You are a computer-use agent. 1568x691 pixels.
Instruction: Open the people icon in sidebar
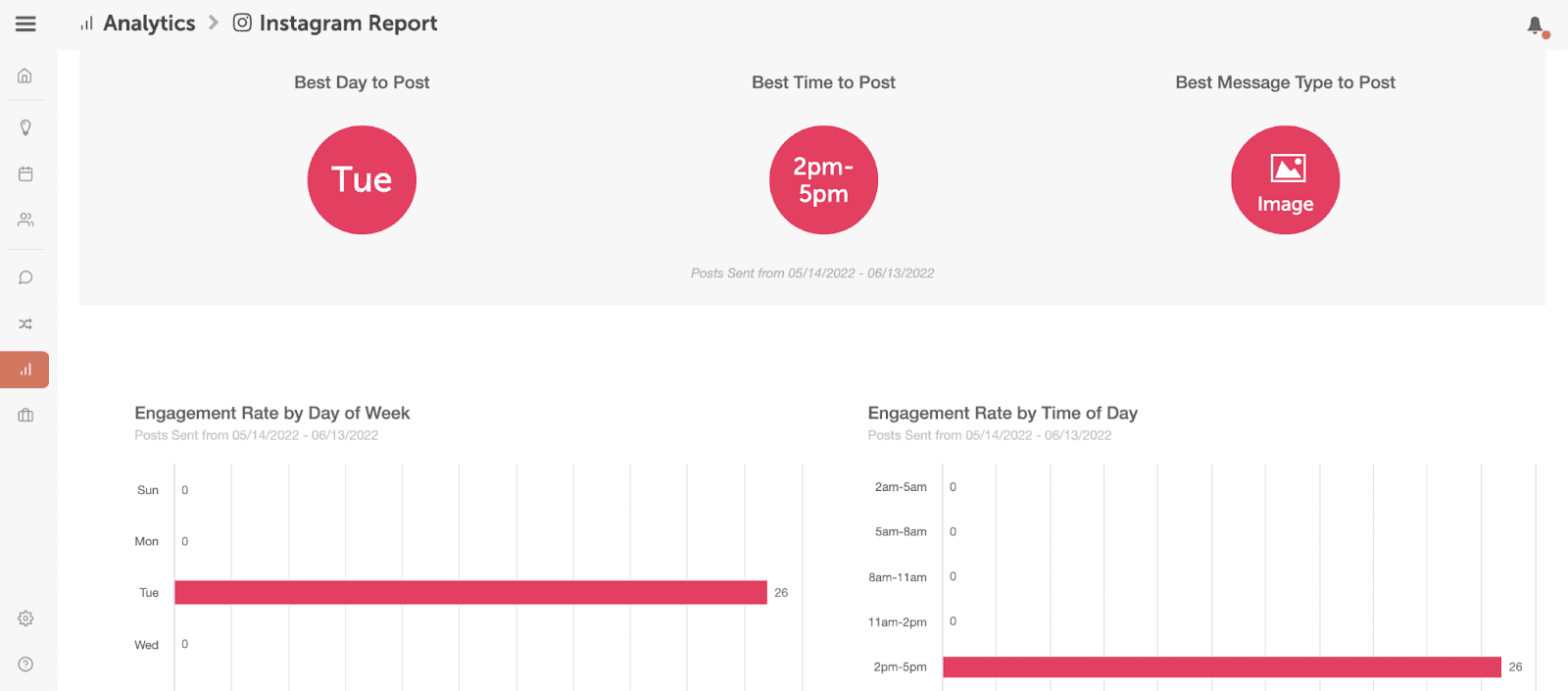click(25, 220)
